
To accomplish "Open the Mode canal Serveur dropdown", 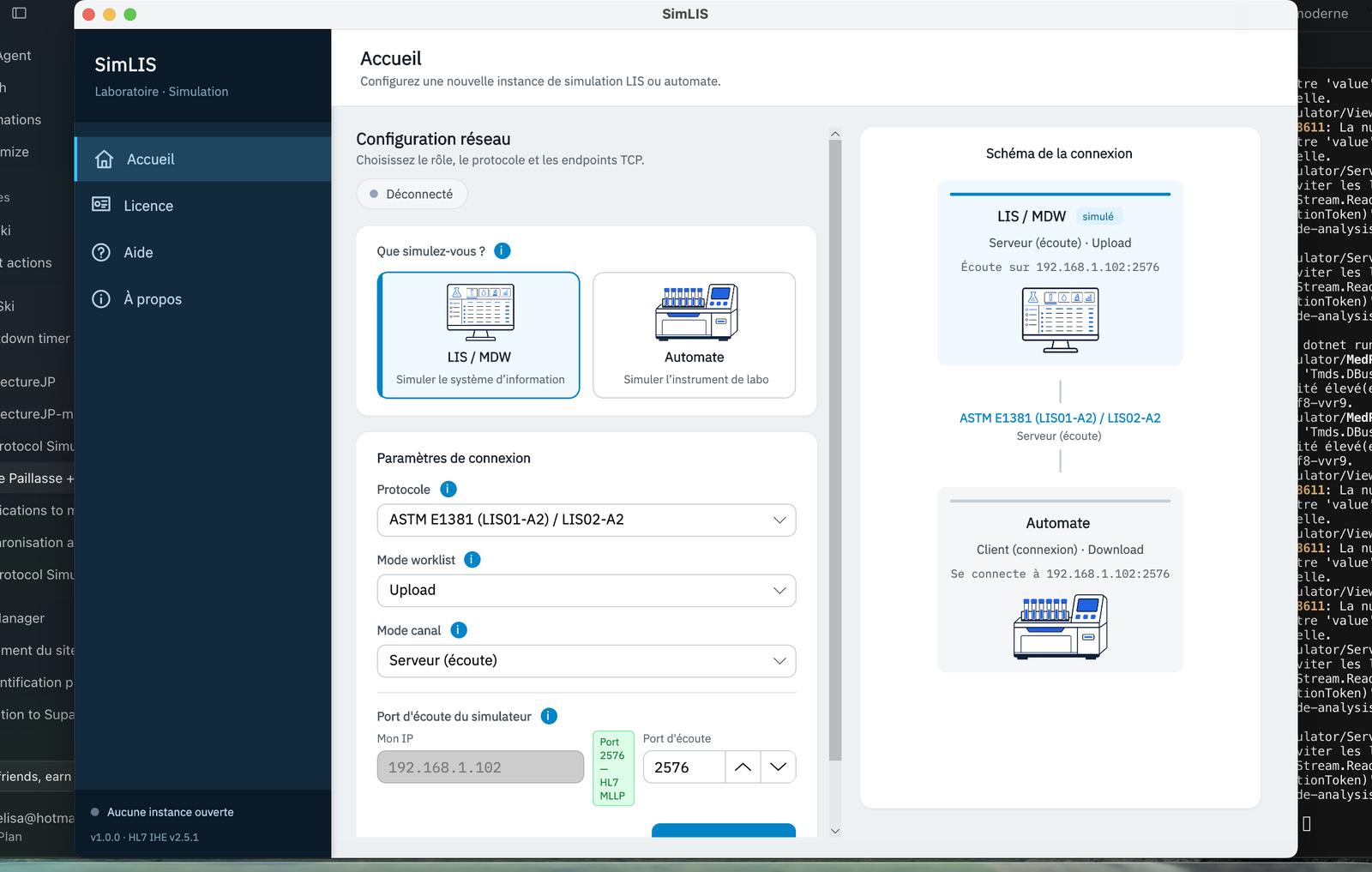I will point(587,660).
